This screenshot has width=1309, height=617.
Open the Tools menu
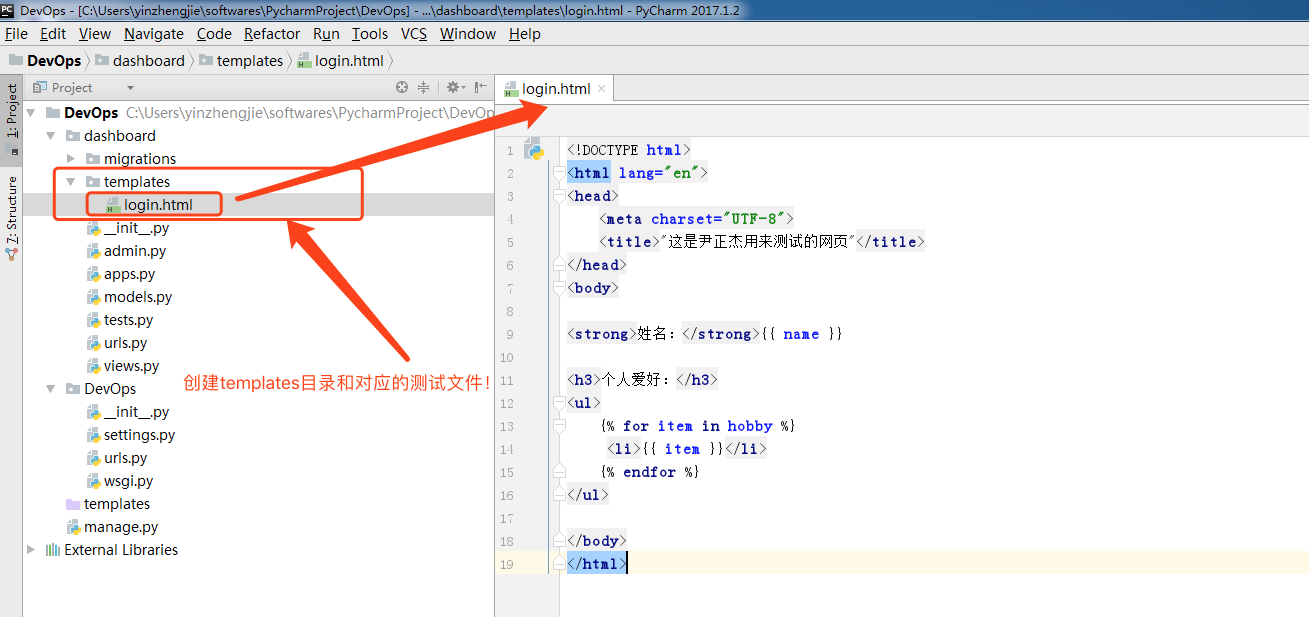point(370,34)
